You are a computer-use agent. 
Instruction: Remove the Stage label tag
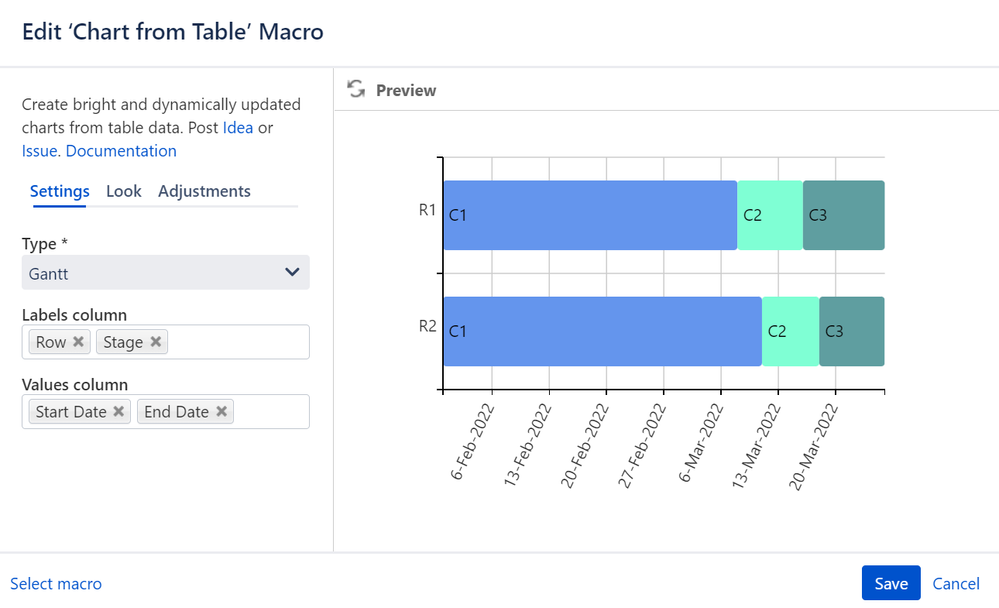156,342
